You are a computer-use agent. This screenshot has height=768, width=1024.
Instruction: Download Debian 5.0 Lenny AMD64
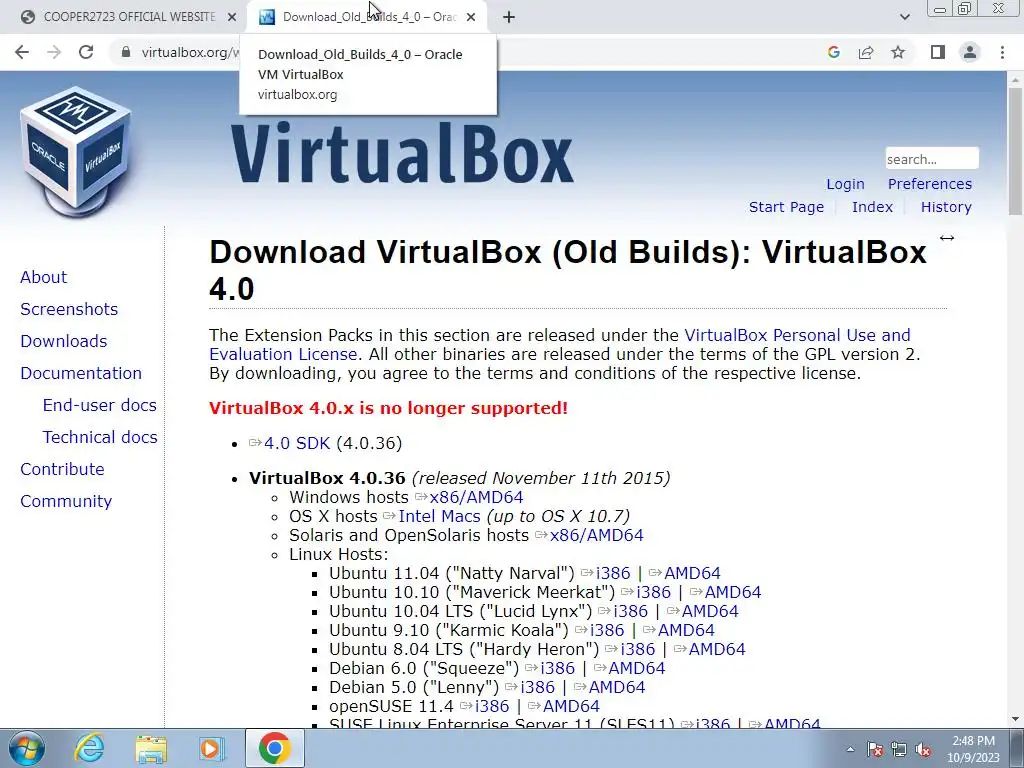click(x=616, y=687)
